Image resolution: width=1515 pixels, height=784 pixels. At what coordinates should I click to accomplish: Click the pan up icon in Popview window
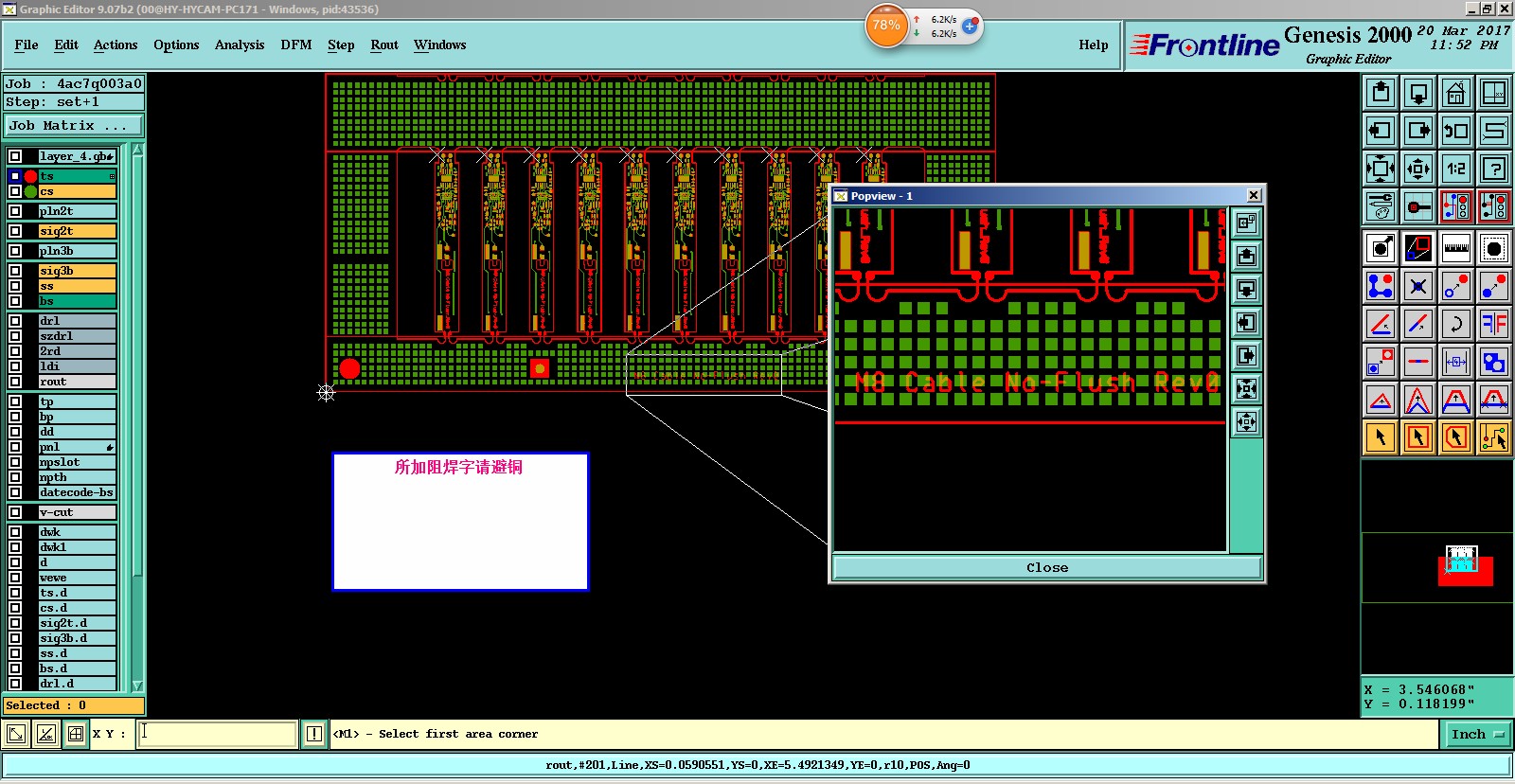pyautogui.click(x=1246, y=256)
